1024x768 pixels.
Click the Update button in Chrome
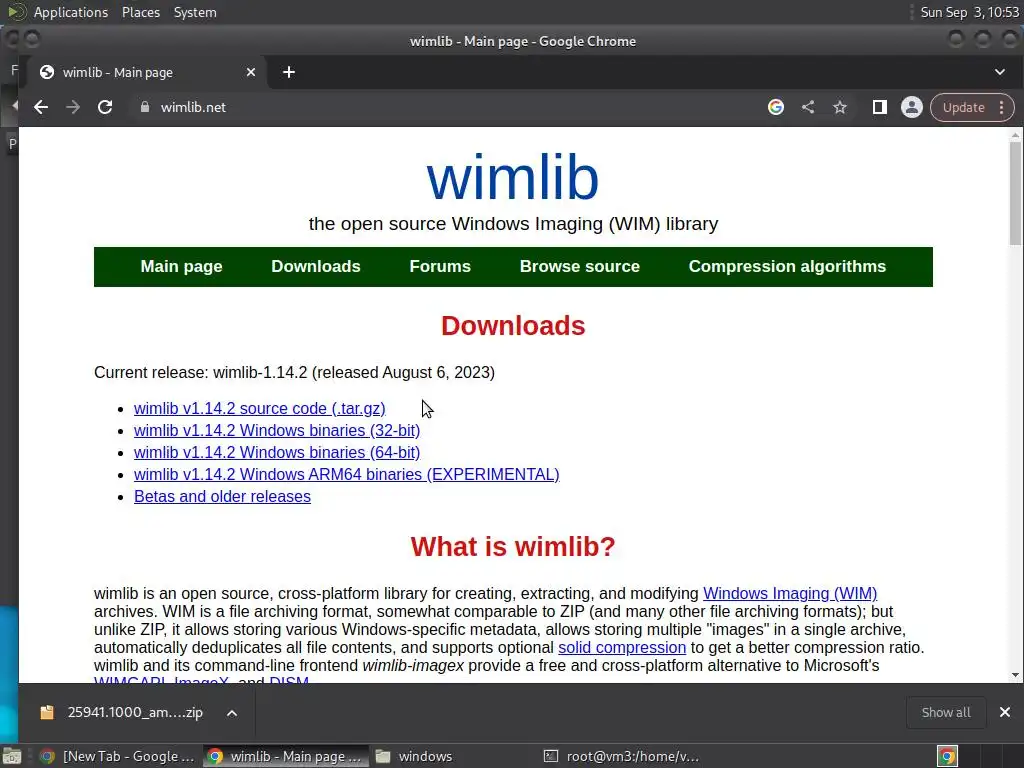pyautogui.click(x=963, y=107)
